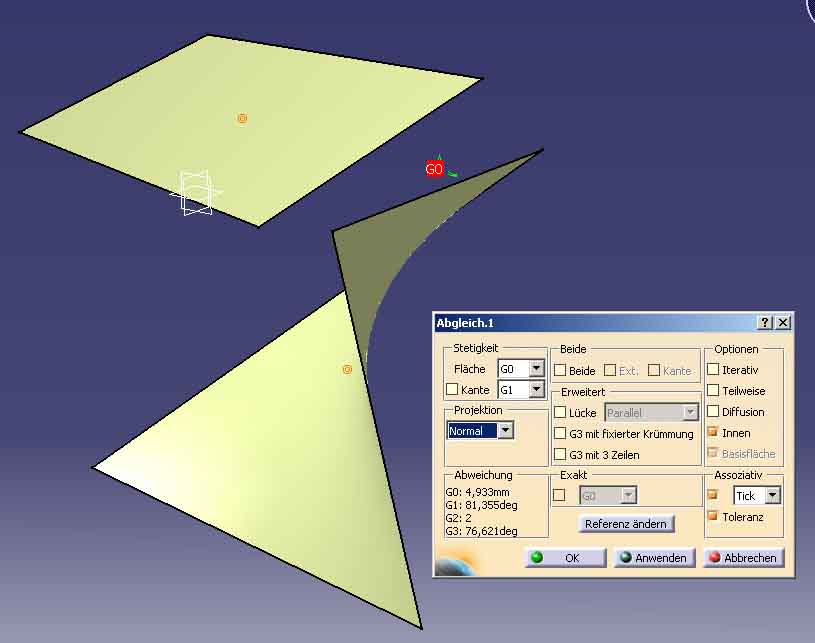Image resolution: width=815 pixels, height=643 pixels.
Task: Tick the Exakt checkbox
Action: coord(559,495)
